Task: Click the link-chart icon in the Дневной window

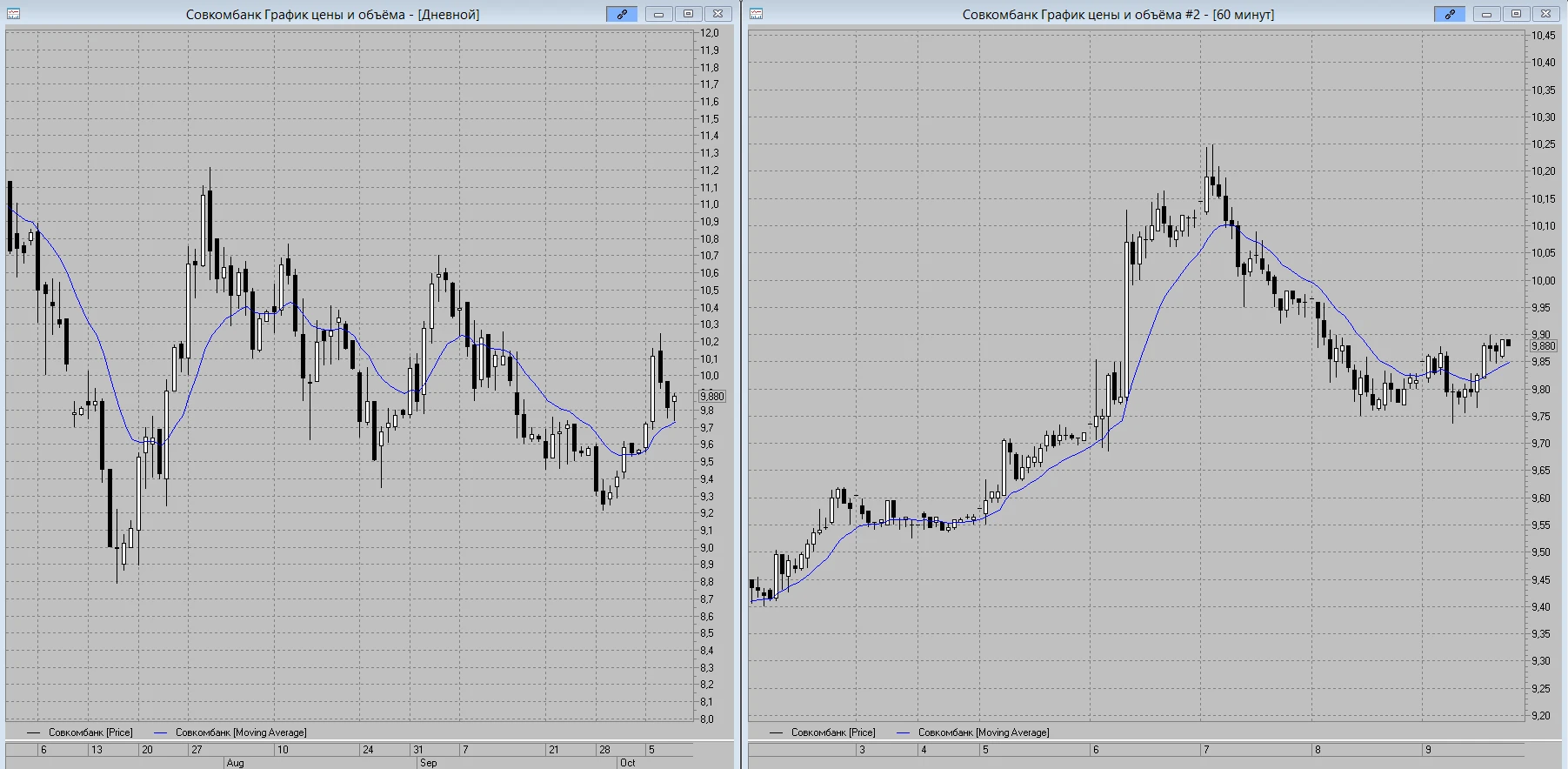Action: pyautogui.click(x=622, y=14)
